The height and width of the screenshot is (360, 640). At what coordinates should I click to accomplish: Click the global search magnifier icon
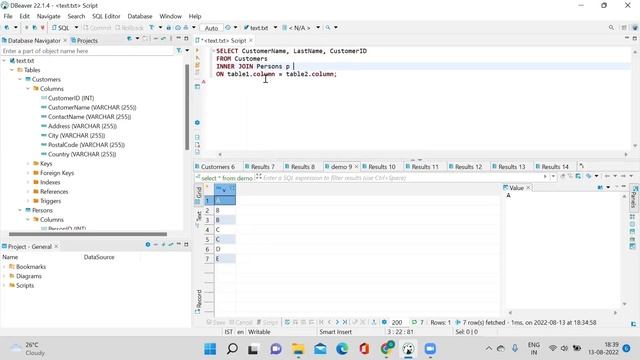pyautogui.click(x=611, y=27)
